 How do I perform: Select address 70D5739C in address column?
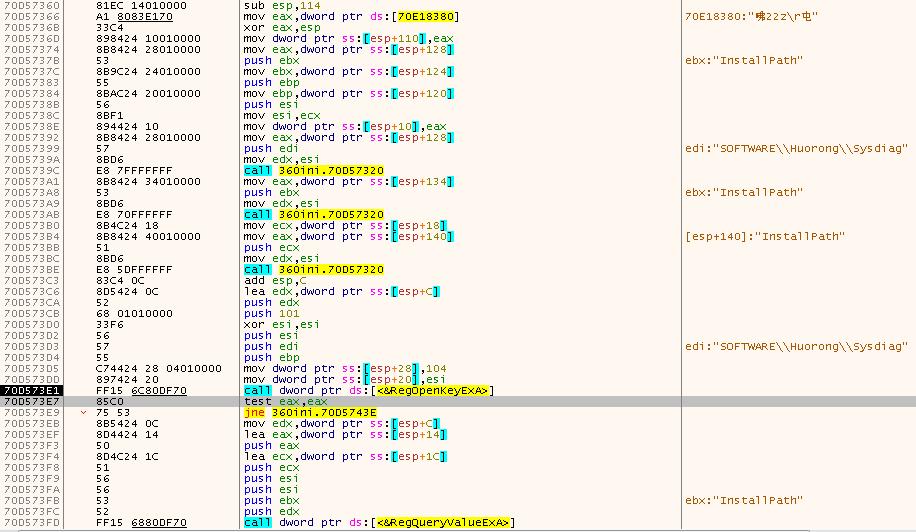pos(32,170)
